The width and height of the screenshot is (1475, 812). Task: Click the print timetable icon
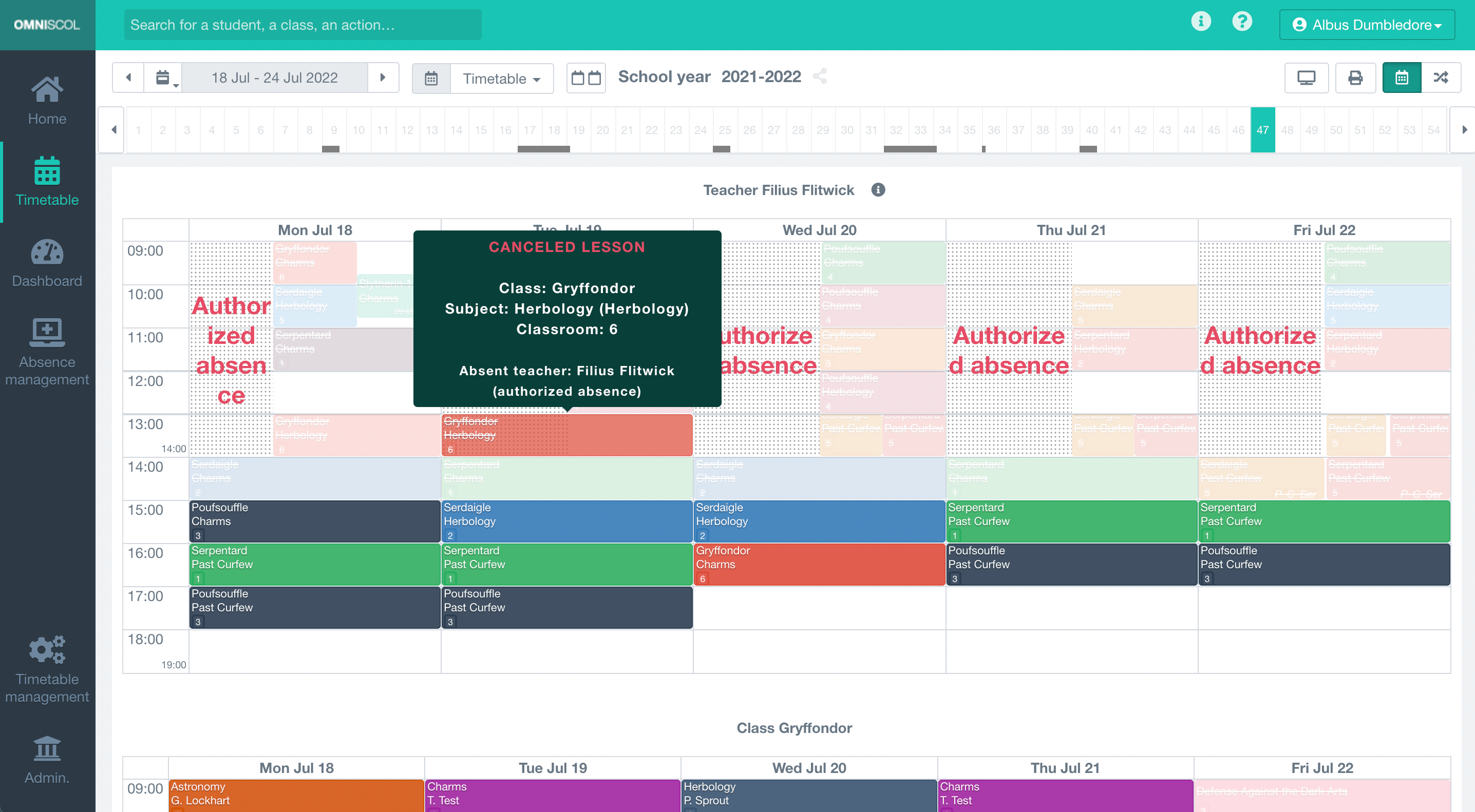coord(1355,78)
